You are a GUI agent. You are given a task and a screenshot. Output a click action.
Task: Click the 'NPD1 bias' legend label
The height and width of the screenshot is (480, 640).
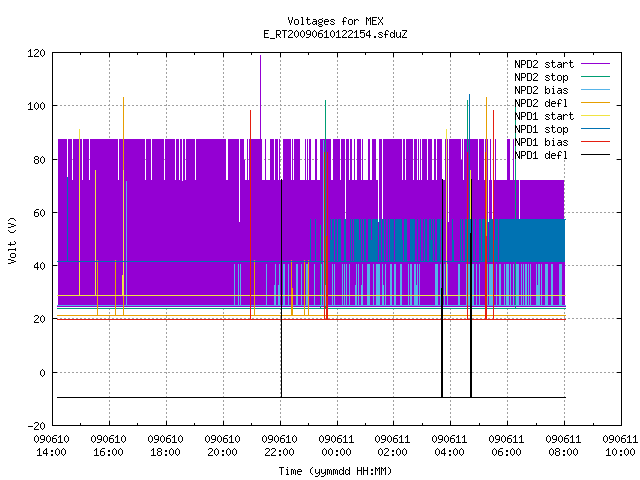541,142
